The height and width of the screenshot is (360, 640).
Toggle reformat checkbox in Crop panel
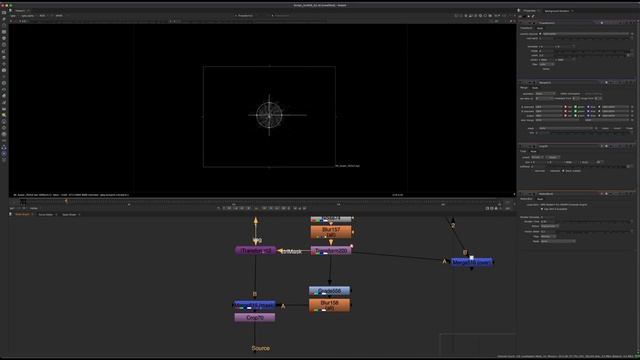tap(533, 171)
